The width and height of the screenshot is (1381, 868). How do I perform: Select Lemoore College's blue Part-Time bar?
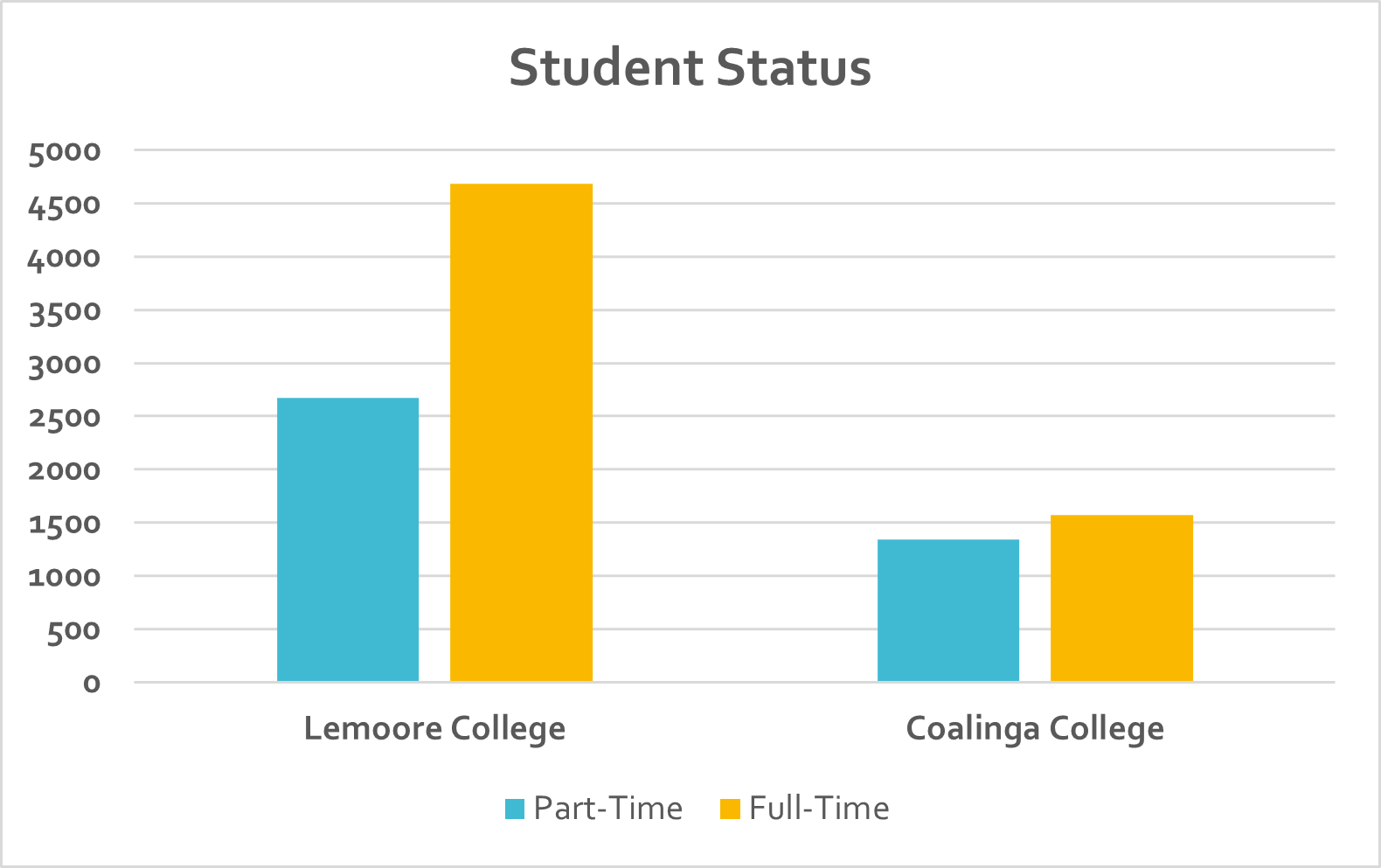click(x=348, y=539)
